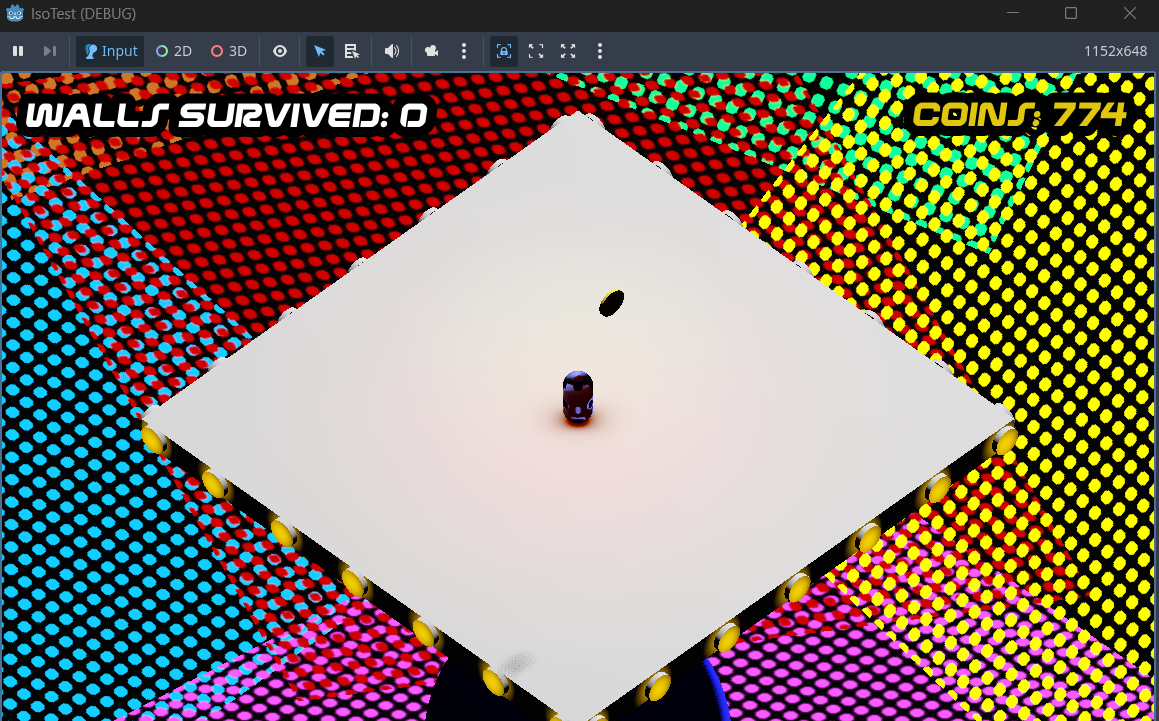Activate the arrow select tool
Image resolution: width=1159 pixels, height=721 pixels.
pos(319,51)
